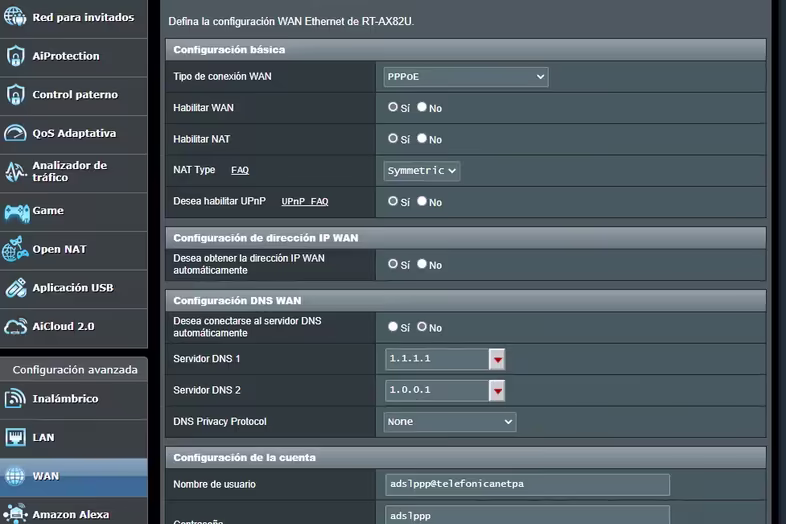Set Habilitar NAT to No
786x524 pixels.
(422, 138)
